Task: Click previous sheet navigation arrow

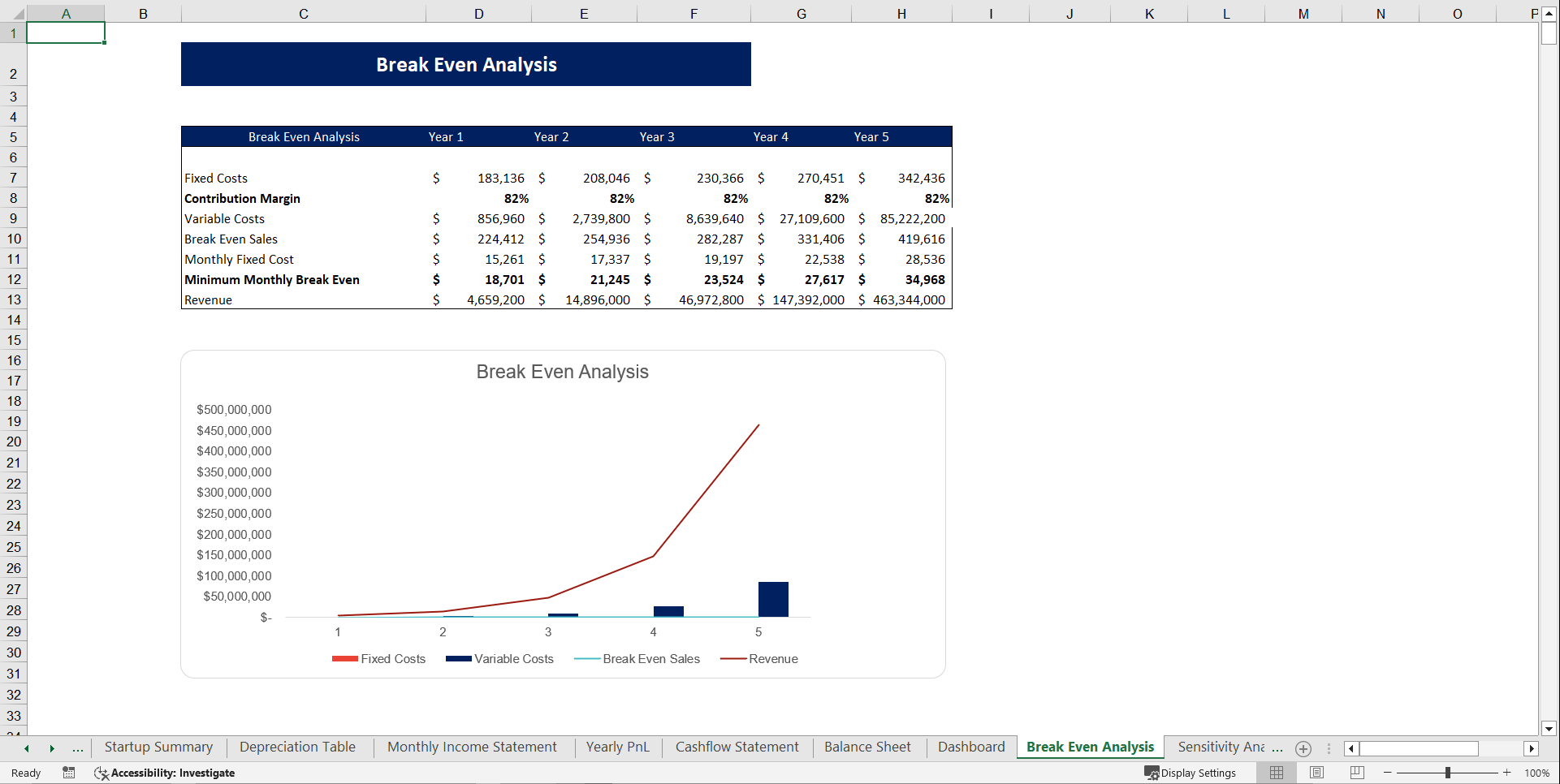Action: tap(27, 748)
